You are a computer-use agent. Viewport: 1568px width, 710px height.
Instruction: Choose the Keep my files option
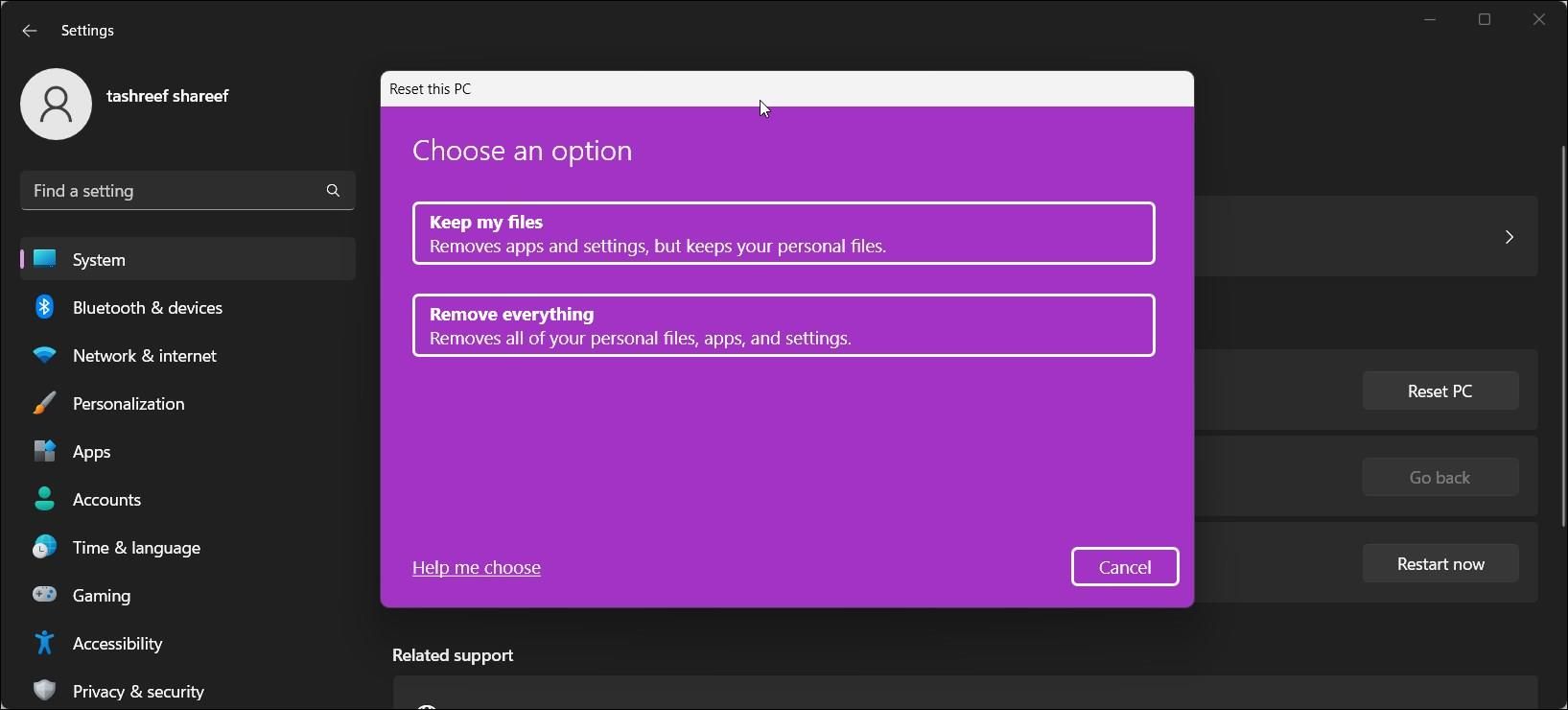point(784,233)
